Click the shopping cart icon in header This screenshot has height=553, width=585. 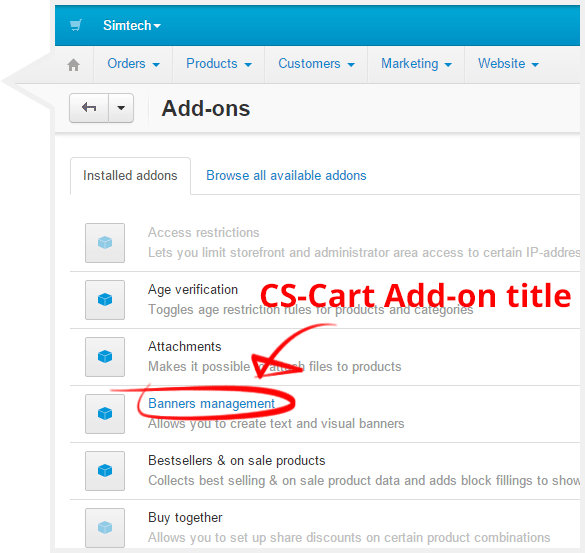(x=76, y=25)
